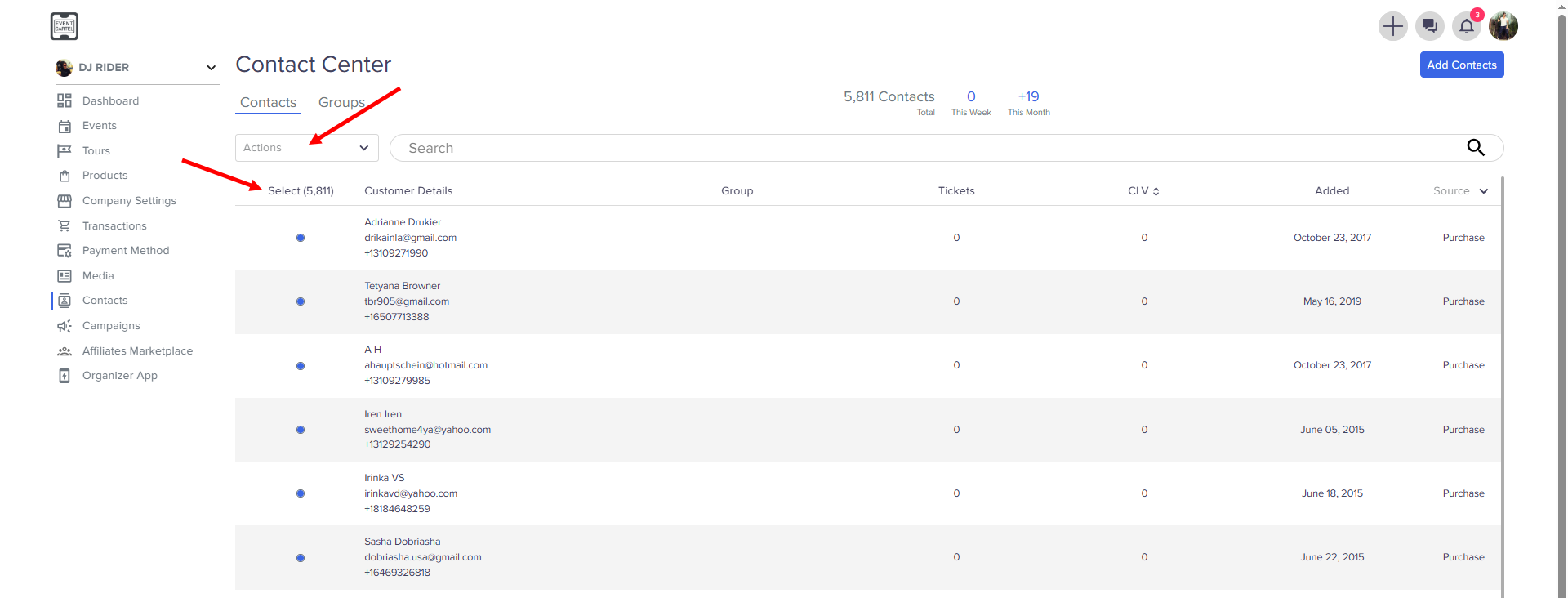The image size is (1568, 598).
Task: Open Campaigns menu item
Action: pyautogui.click(x=111, y=326)
